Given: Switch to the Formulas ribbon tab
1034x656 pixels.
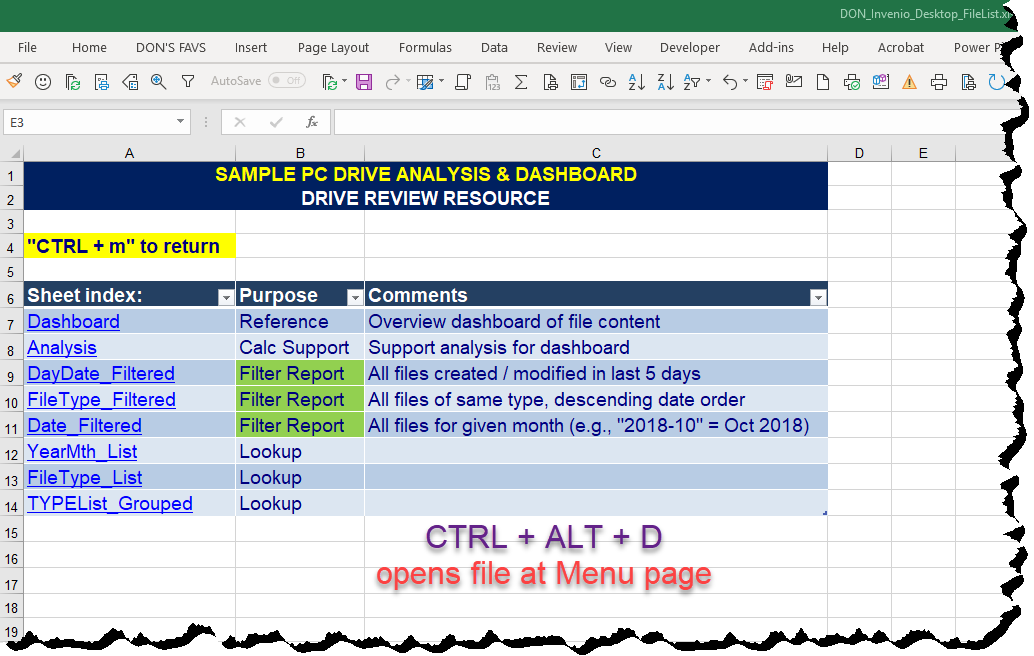Looking at the screenshot, I should click(x=425, y=47).
